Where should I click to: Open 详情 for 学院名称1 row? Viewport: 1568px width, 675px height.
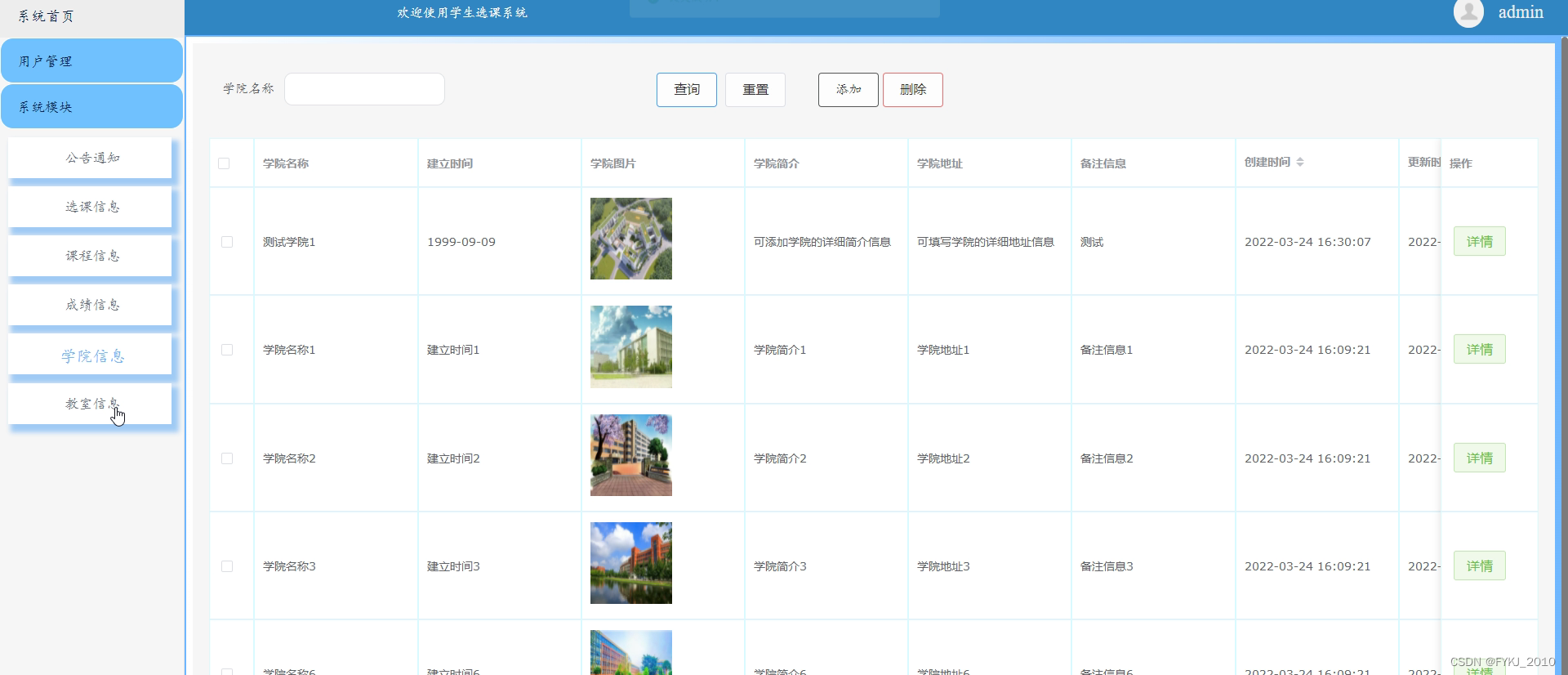(x=1480, y=349)
